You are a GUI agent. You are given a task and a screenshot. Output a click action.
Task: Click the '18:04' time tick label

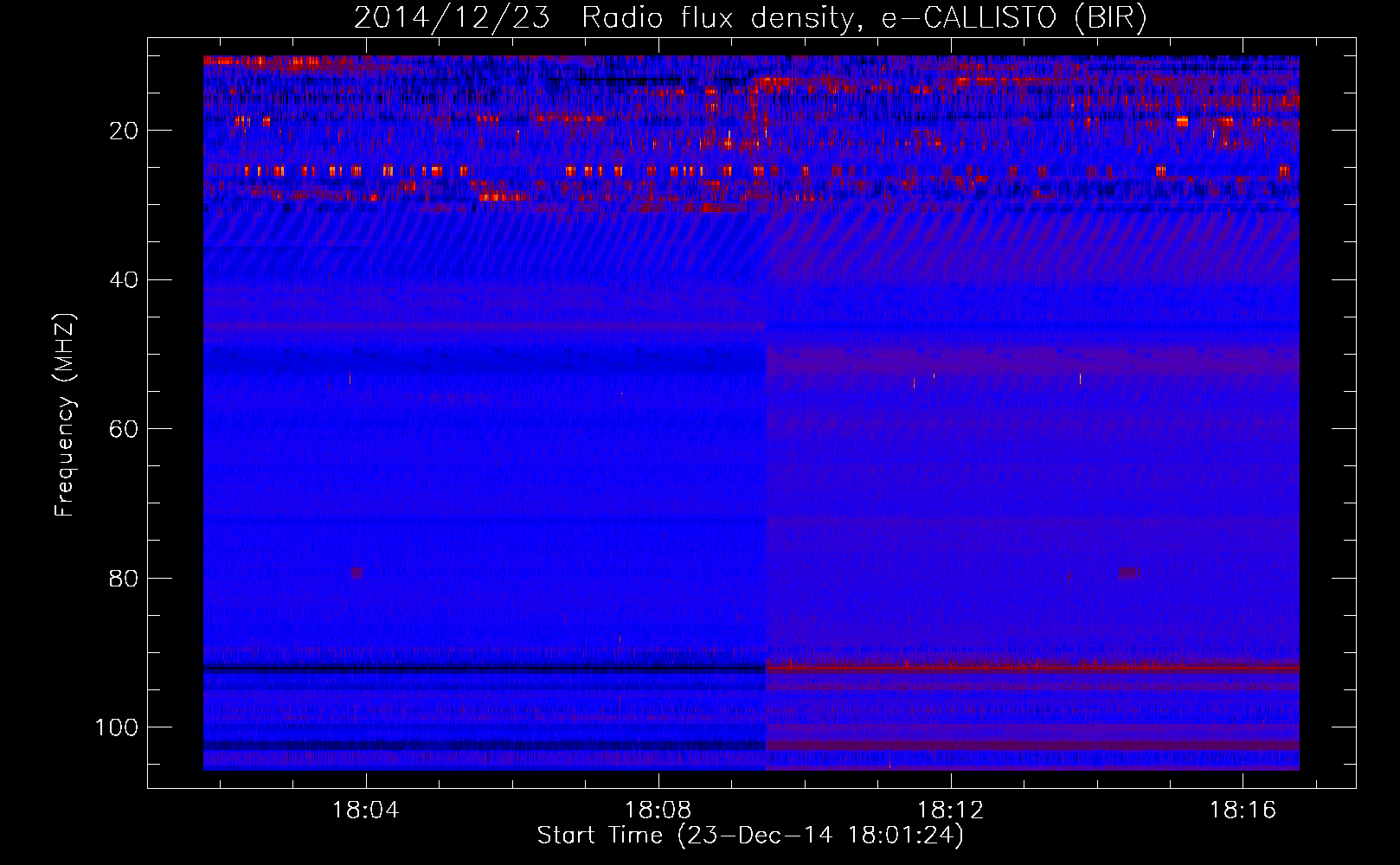[x=366, y=811]
